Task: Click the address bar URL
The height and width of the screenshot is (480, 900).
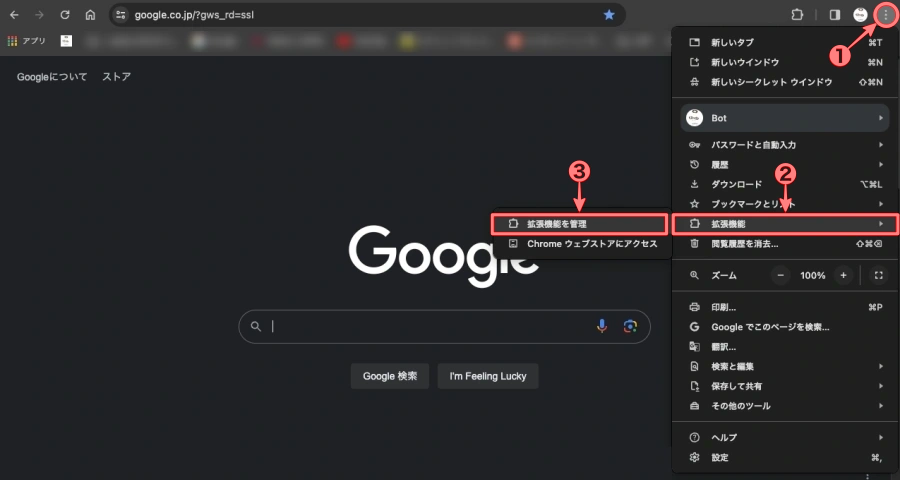Action: pos(194,15)
